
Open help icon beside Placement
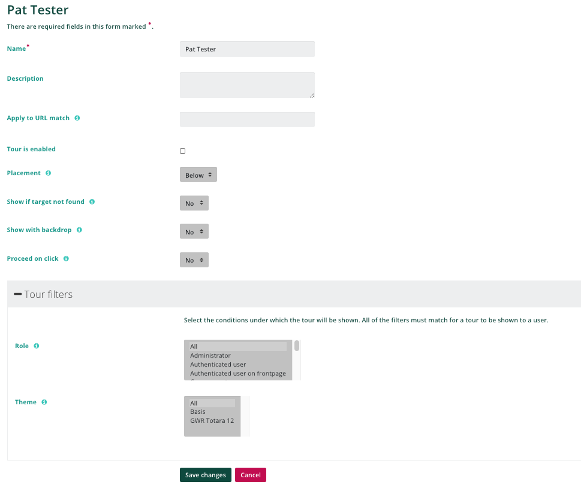click(48, 173)
